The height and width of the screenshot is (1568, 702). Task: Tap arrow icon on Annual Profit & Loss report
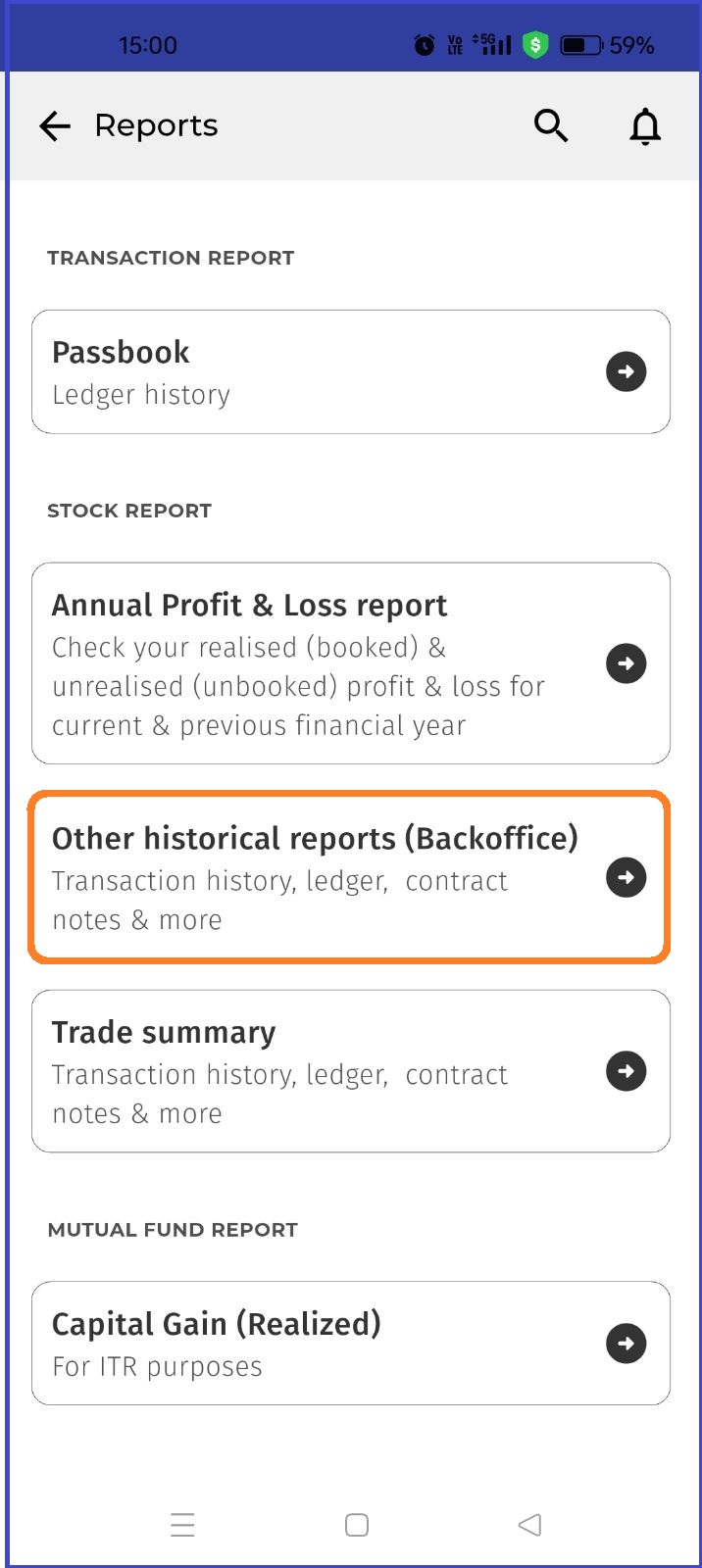click(x=627, y=663)
